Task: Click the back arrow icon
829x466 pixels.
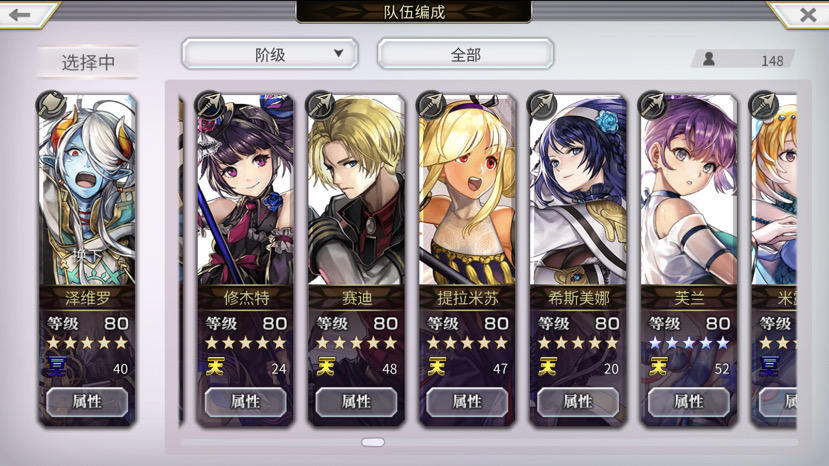Action: [20, 14]
